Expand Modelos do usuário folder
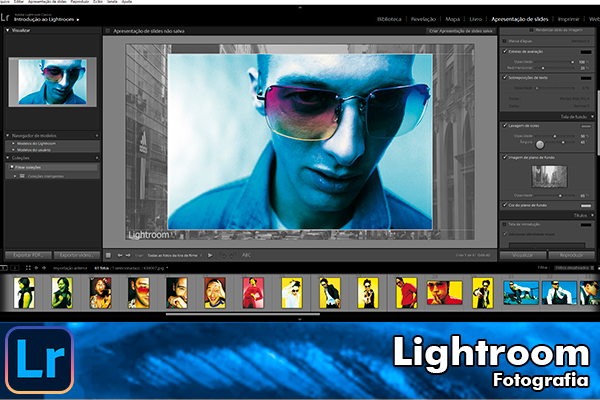The width and height of the screenshot is (600, 400). pos(13,150)
